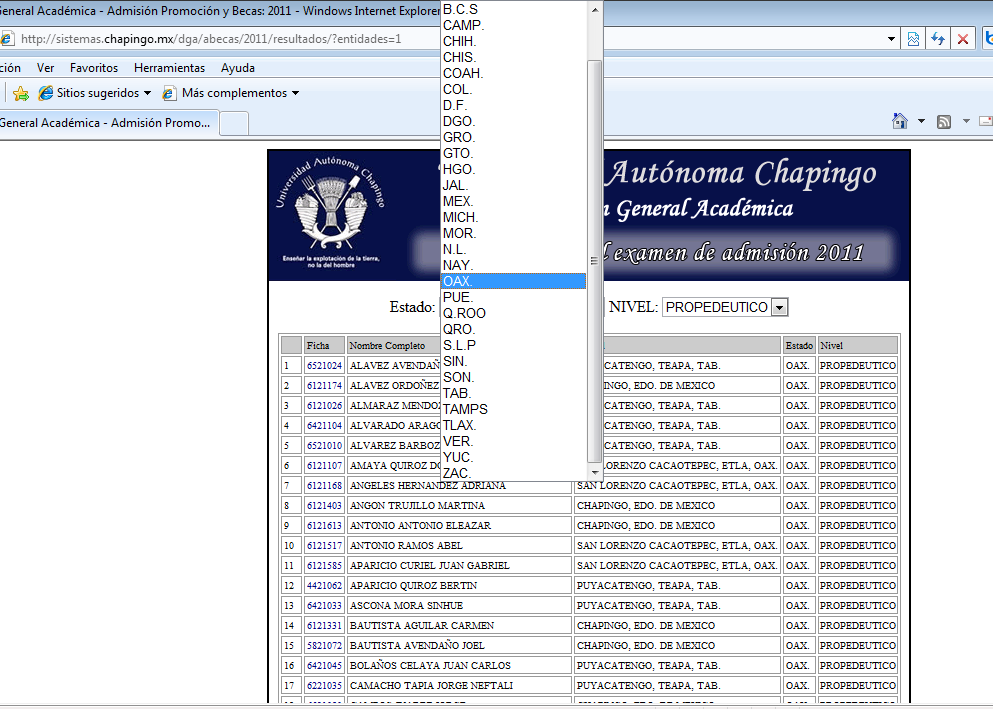Click the Home icon in command bar
The height and width of the screenshot is (709, 993).
(x=899, y=121)
